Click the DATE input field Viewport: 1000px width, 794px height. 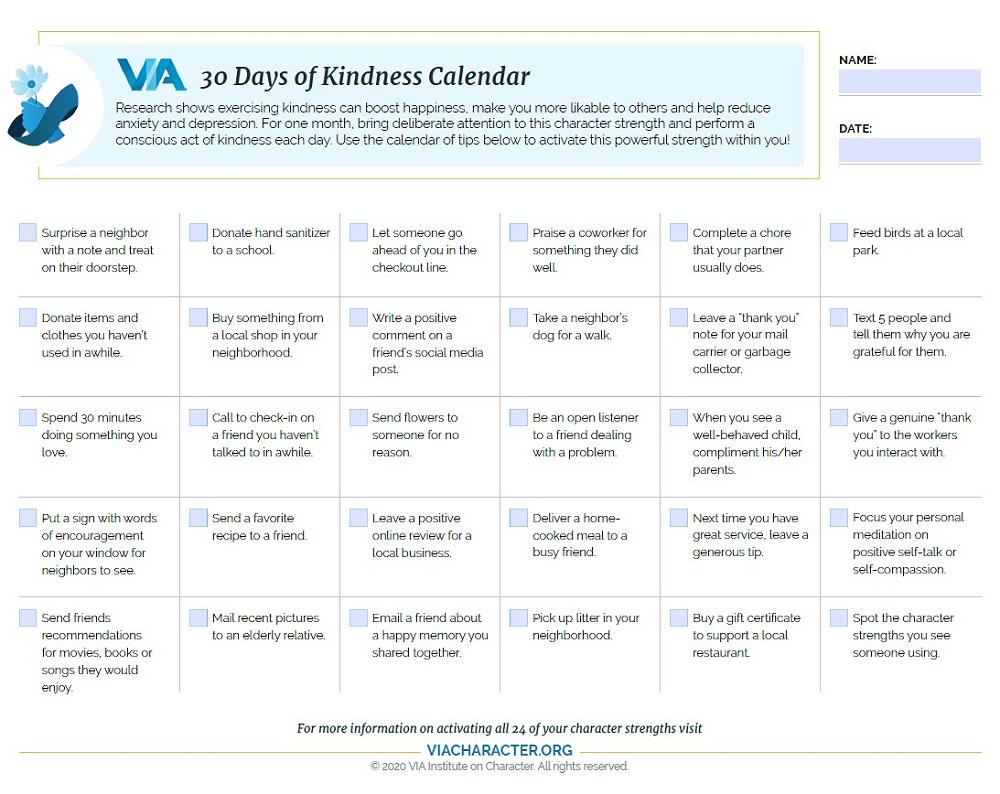(909, 150)
